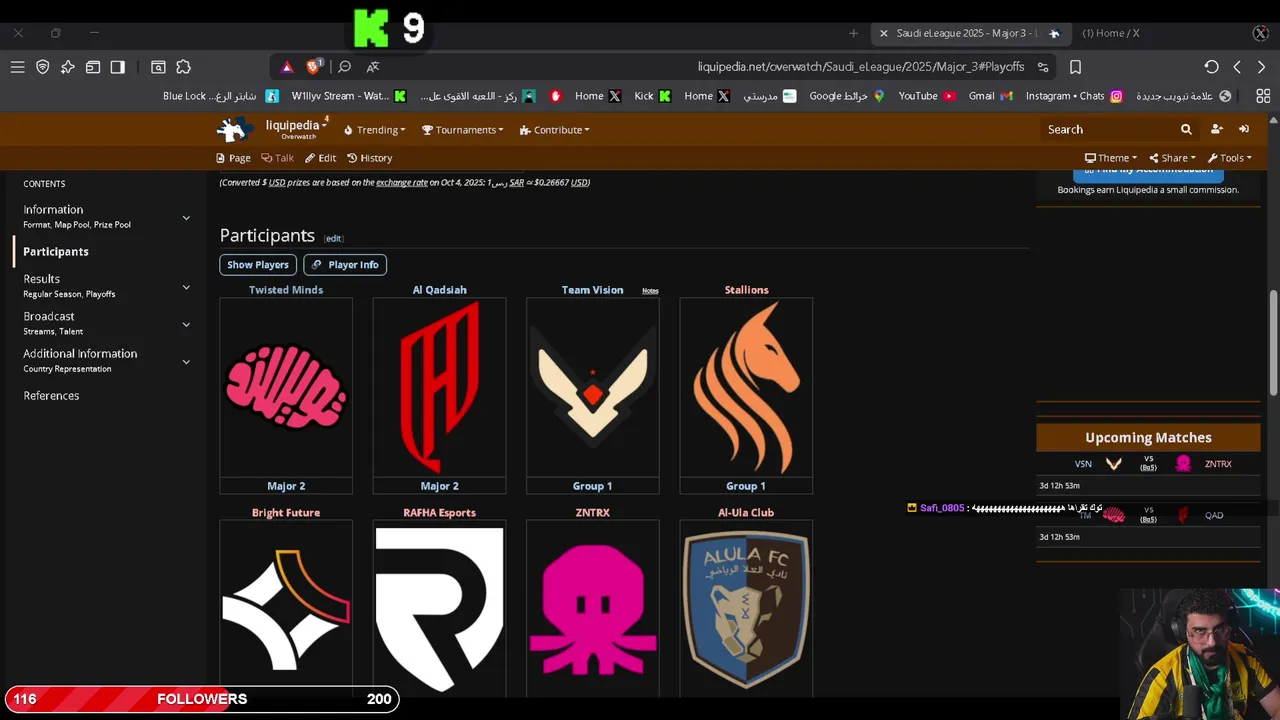The height and width of the screenshot is (720, 1280).
Task: Toggle the browser sidebar panel icon
Action: [x=117, y=67]
